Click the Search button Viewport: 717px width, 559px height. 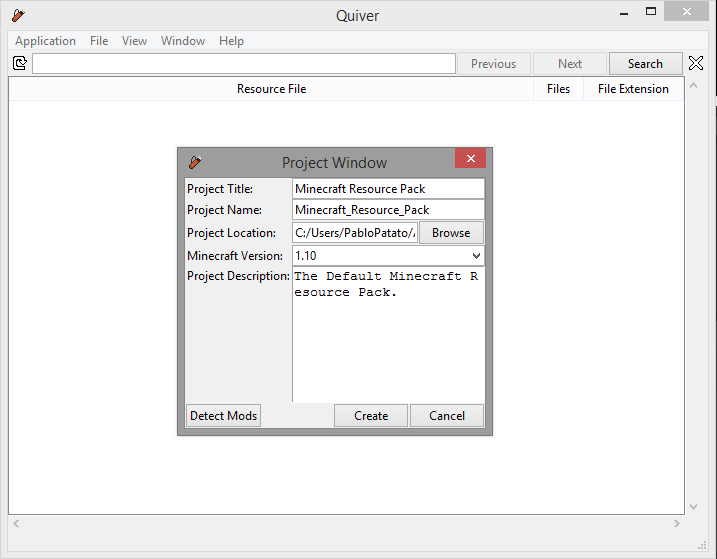pyautogui.click(x=645, y=64)
